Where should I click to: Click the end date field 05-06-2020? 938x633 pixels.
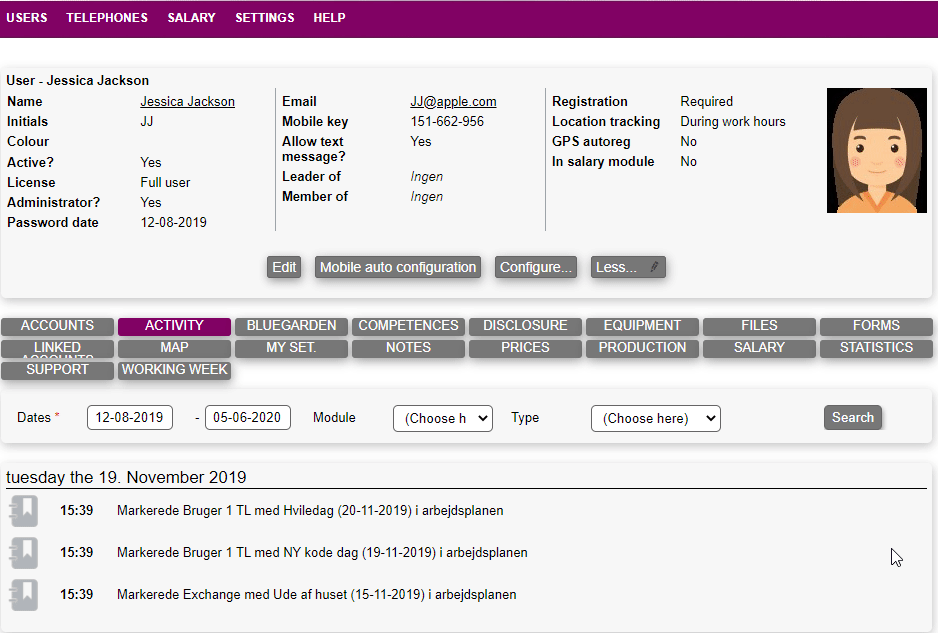tap(248, 418)
